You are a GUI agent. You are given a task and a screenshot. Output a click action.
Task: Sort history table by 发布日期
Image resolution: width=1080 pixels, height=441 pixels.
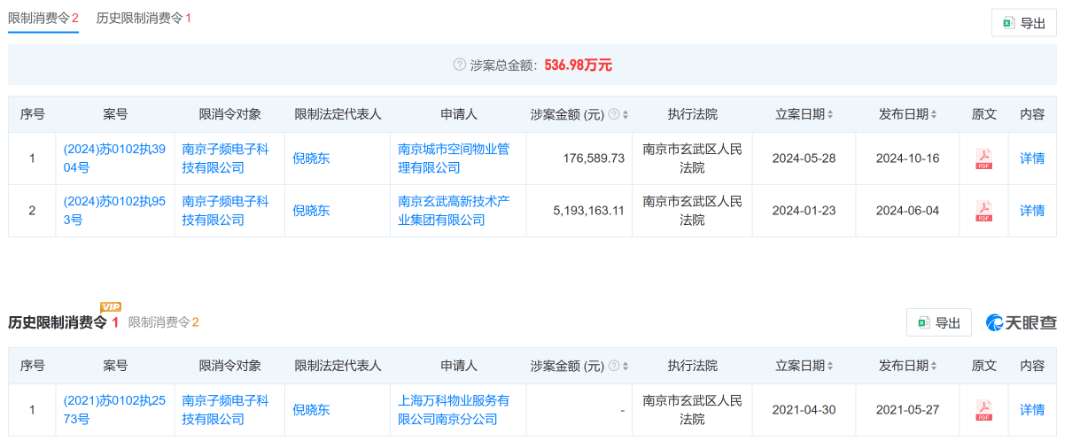[933, 366]
